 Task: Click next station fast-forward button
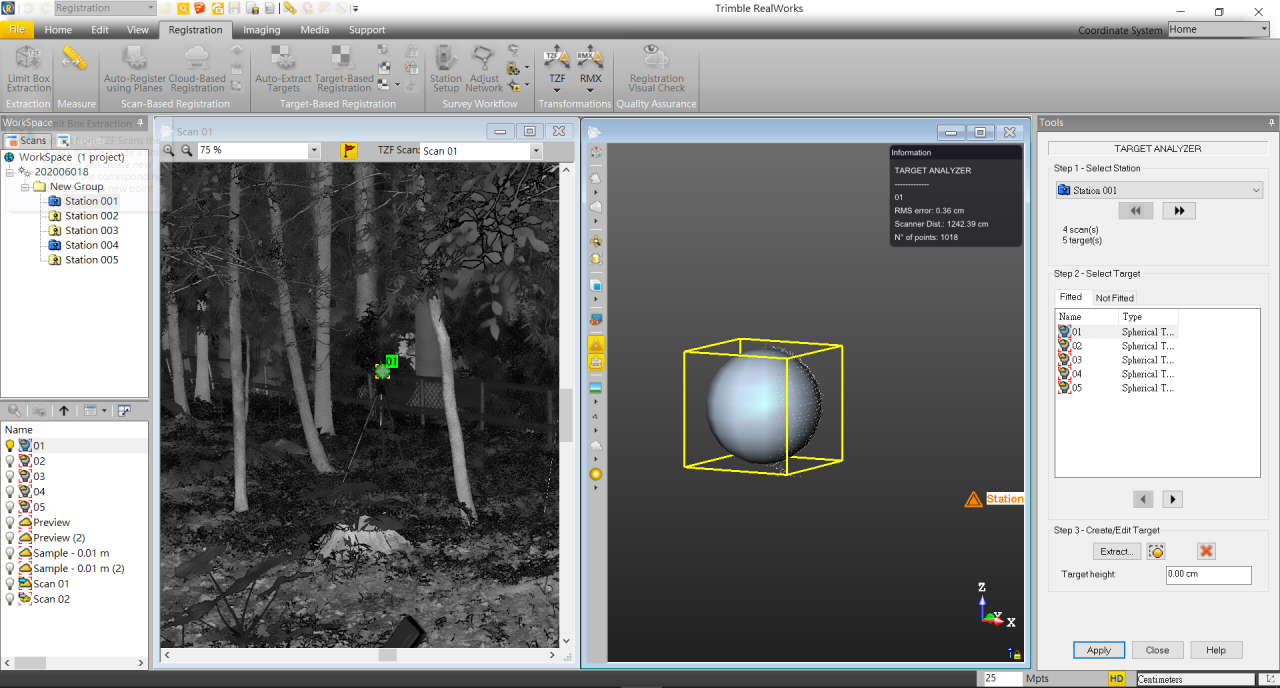click(1180, 211)
